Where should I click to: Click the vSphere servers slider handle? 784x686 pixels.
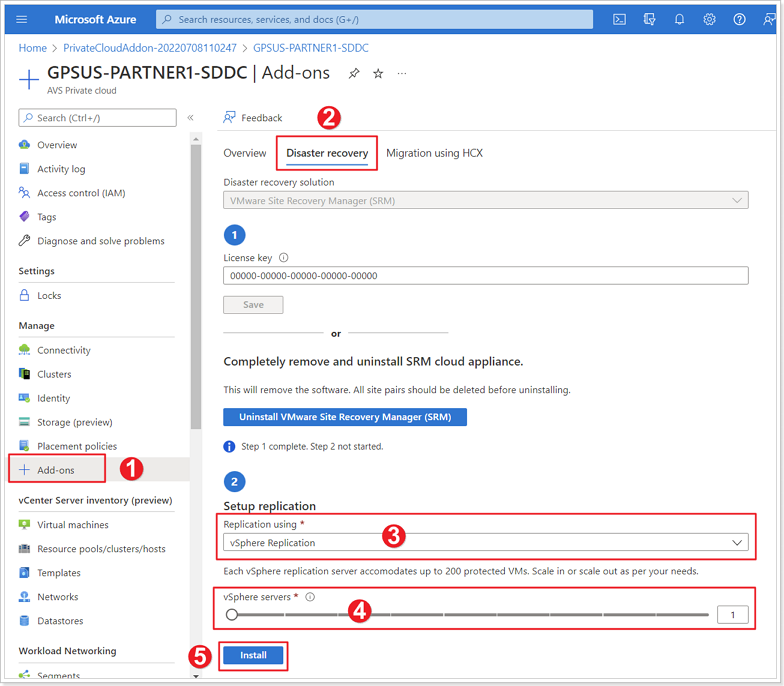232,614
